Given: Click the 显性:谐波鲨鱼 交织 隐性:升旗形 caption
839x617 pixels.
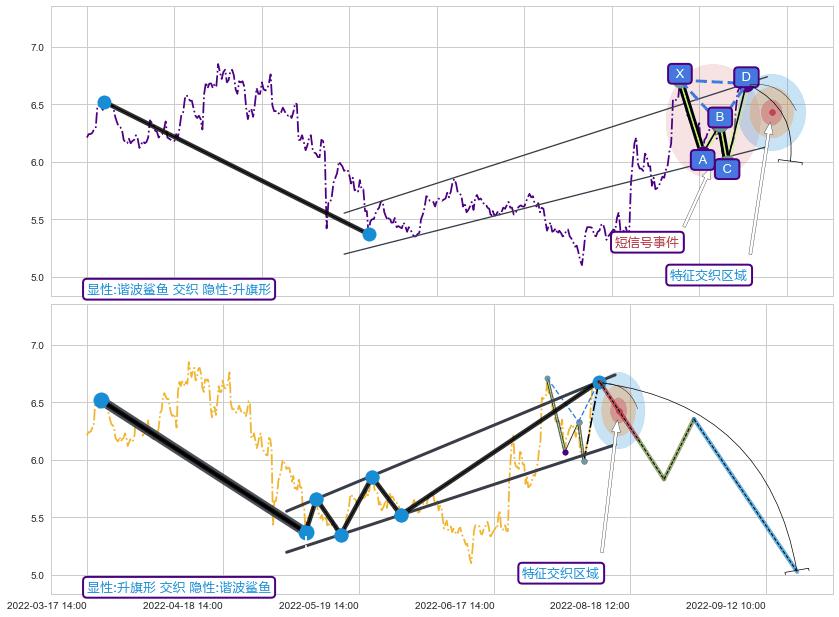Looking at the screenshot, I should 179,289.
